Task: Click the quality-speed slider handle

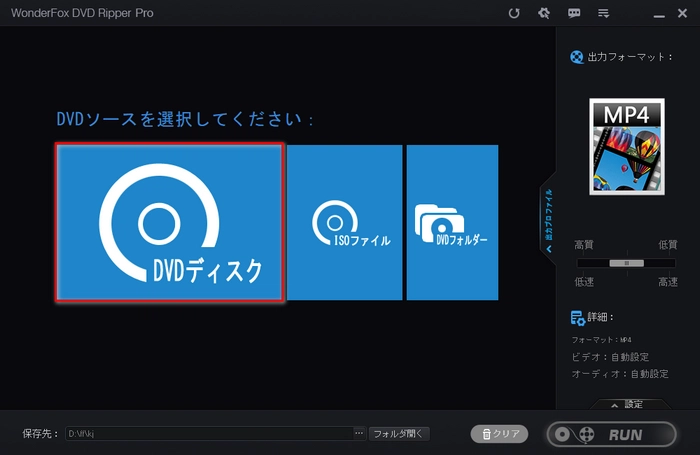Action: click(x=627, y=262)
